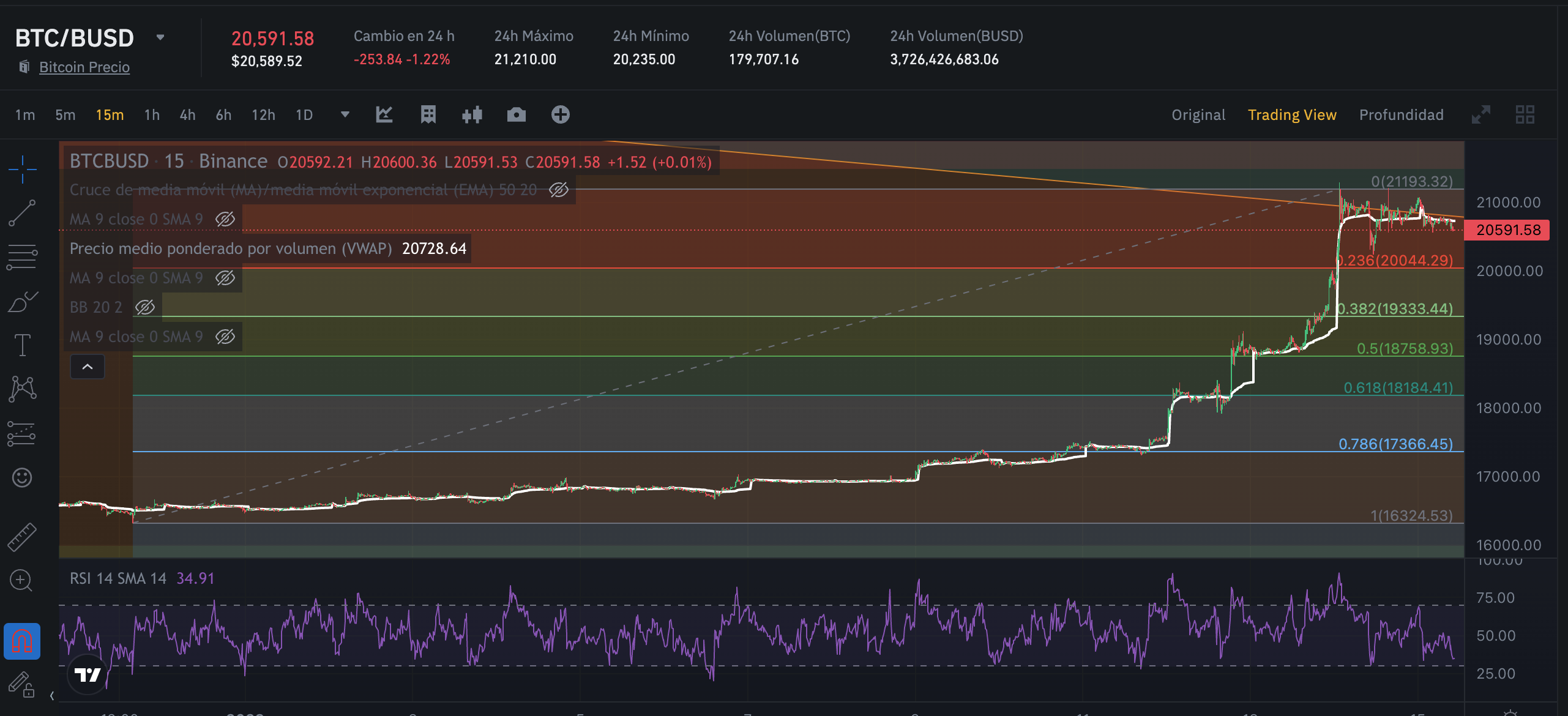Switch to the Original chart tab
The image size is (1568, 716).
(1198, 115)
